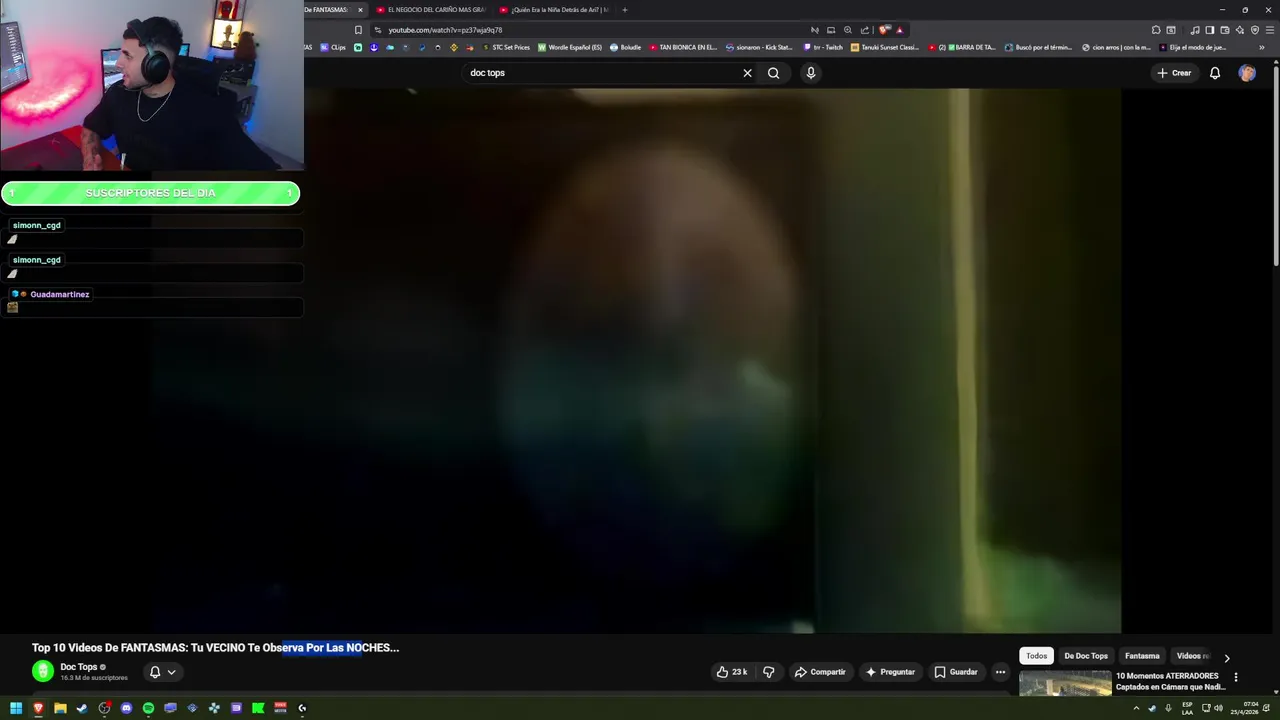This screenshot has height=720, width=1280.
Task: Open the browser main menu hamburger icon
Action: [x=1269, y=30]
